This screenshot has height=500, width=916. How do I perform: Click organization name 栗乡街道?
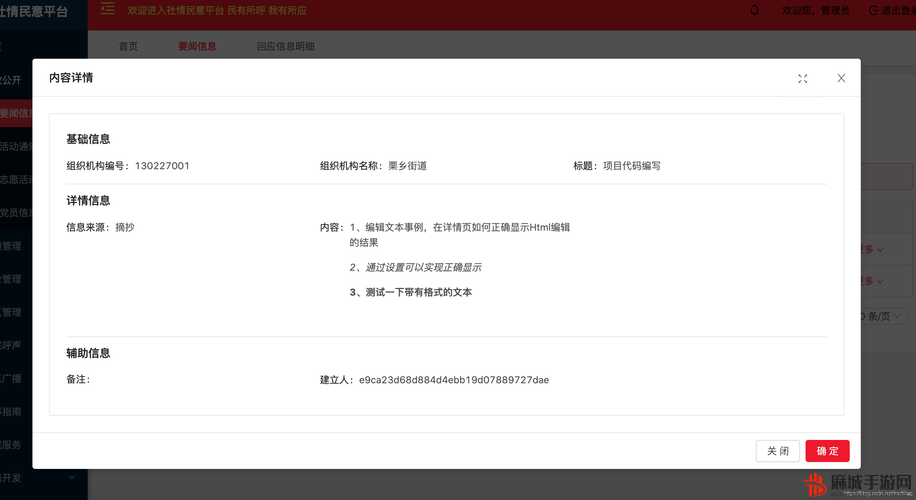(x=408, y=166)
